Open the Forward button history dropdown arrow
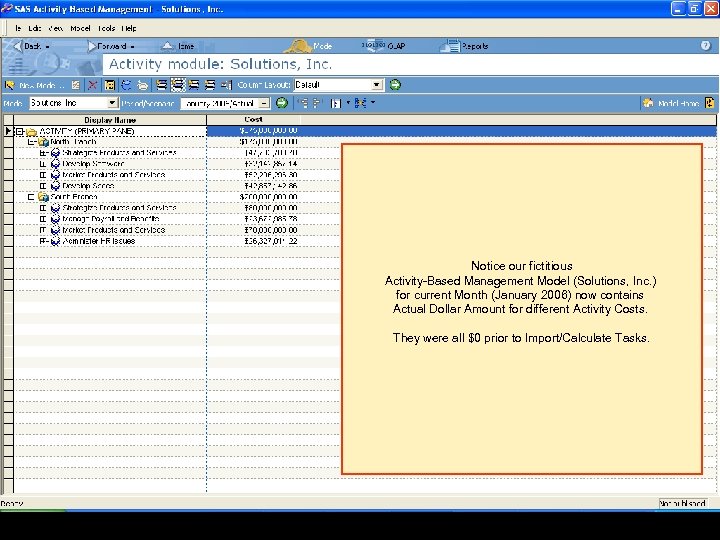 132,46
